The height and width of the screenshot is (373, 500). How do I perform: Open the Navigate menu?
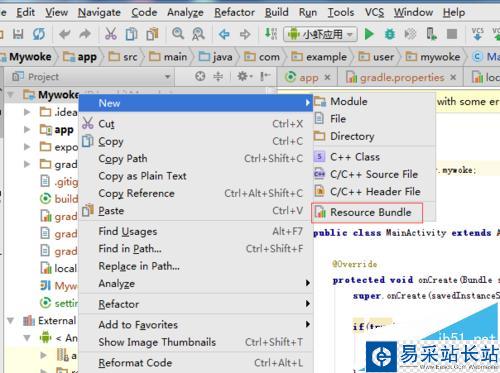(99, 12)
